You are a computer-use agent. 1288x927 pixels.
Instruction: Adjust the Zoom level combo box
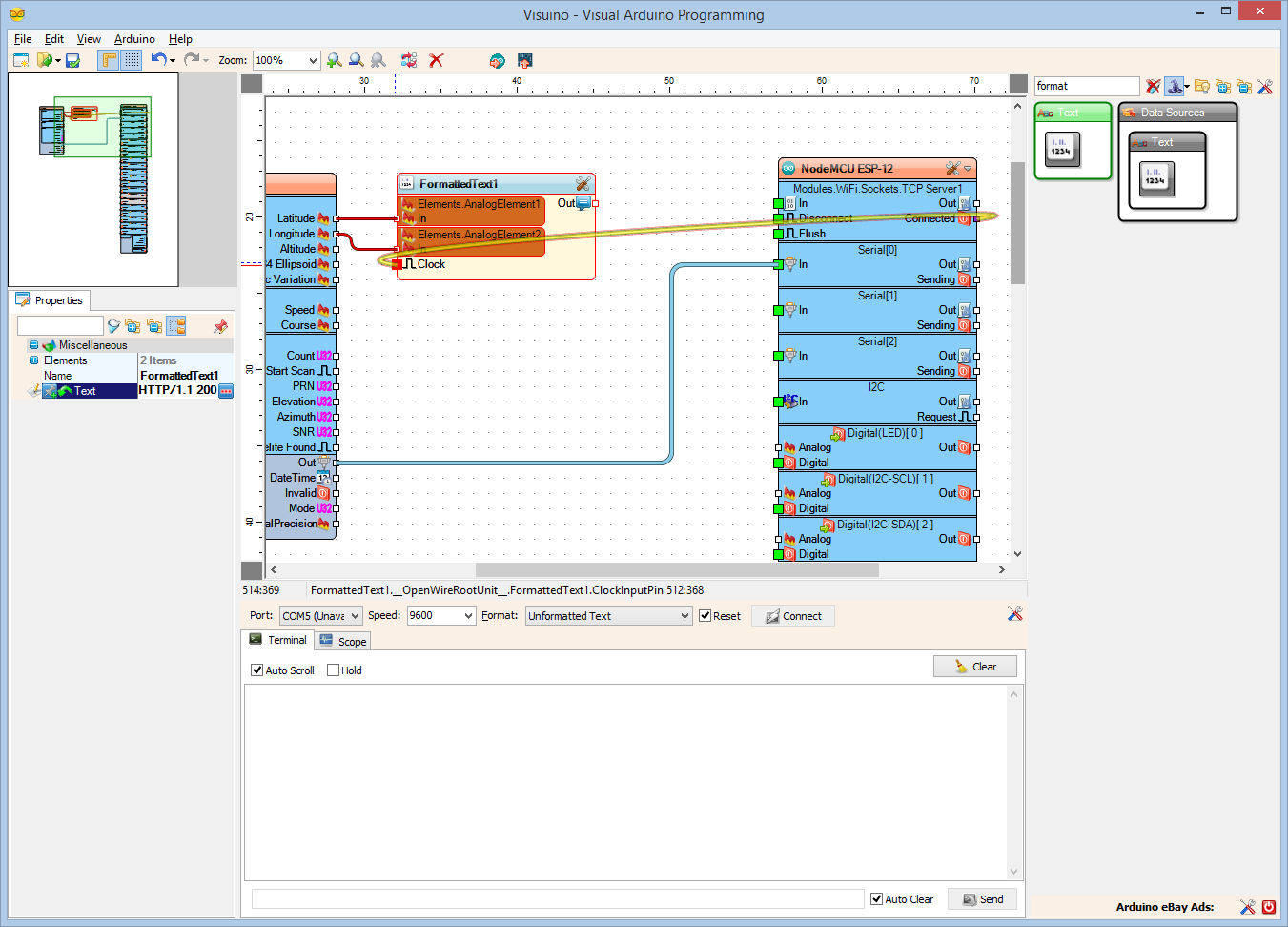(286, 60)
